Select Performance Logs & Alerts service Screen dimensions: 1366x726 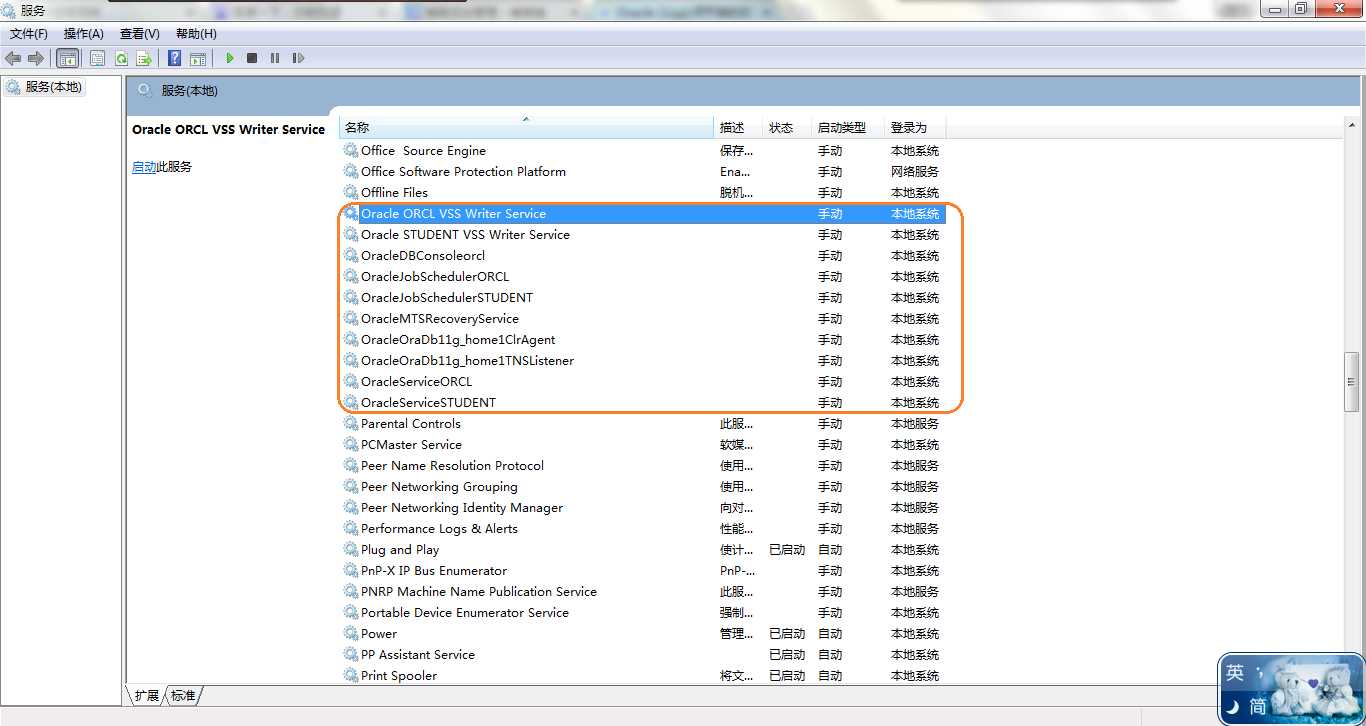coord(643,528)
